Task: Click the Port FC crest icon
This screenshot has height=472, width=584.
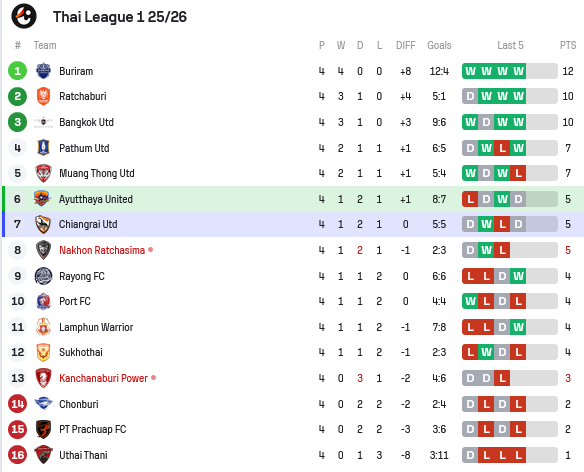Action: pyautogui.click(x=43, y=301)
